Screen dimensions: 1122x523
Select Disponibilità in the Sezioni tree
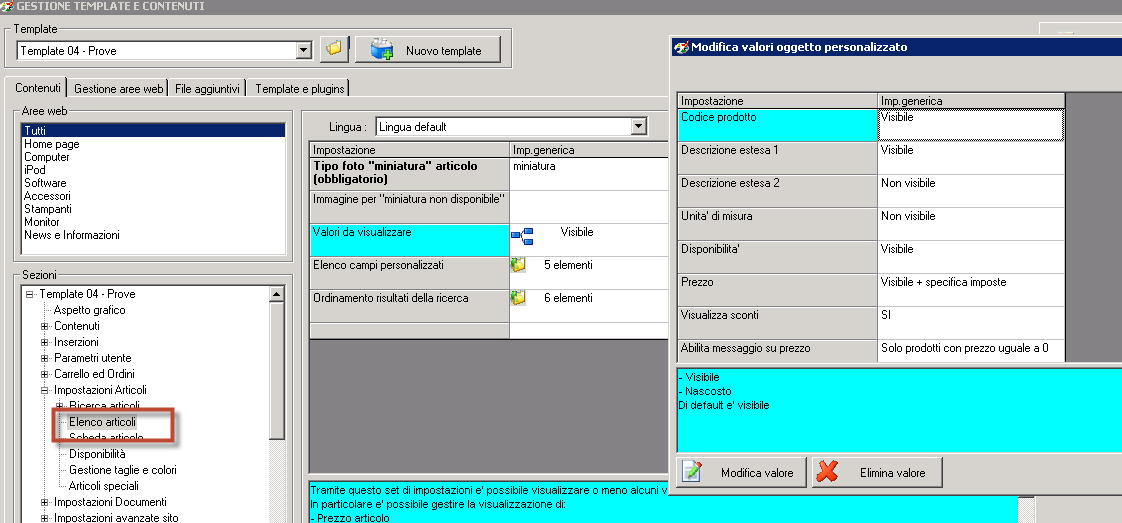pyautogui.click(x=97, y=454)
